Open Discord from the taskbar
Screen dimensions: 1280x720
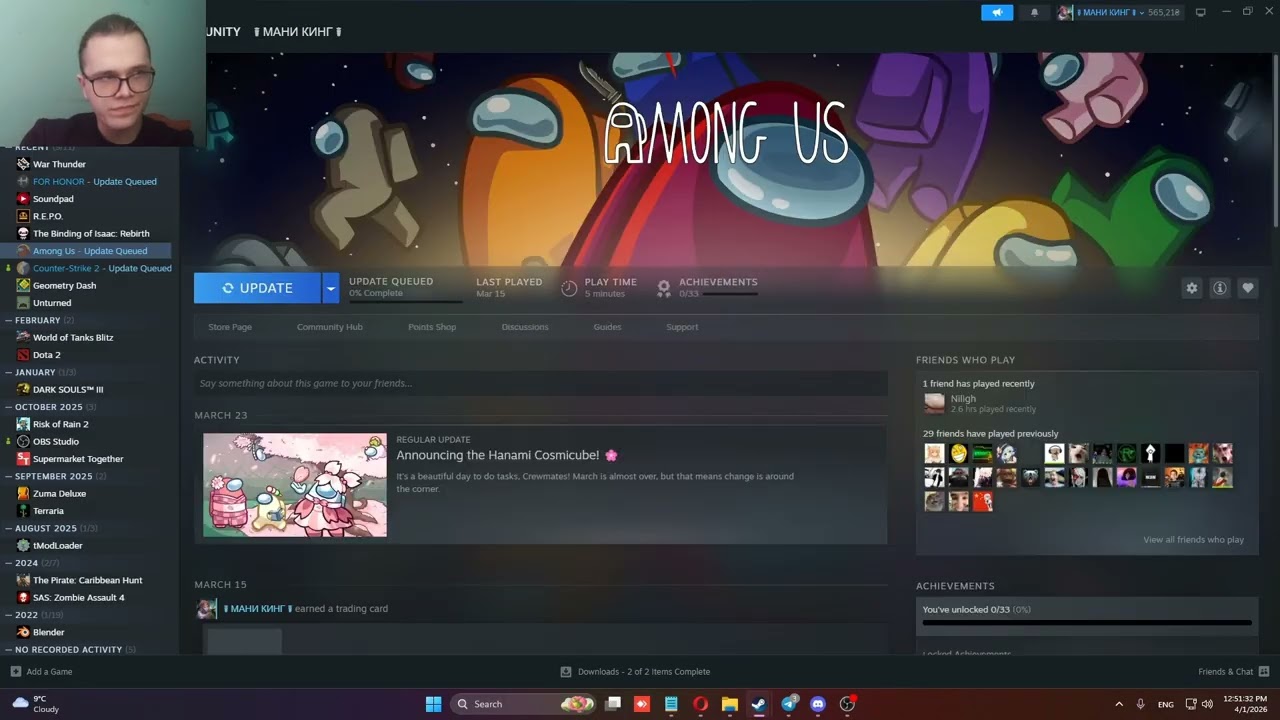click(x=818, y=704)
